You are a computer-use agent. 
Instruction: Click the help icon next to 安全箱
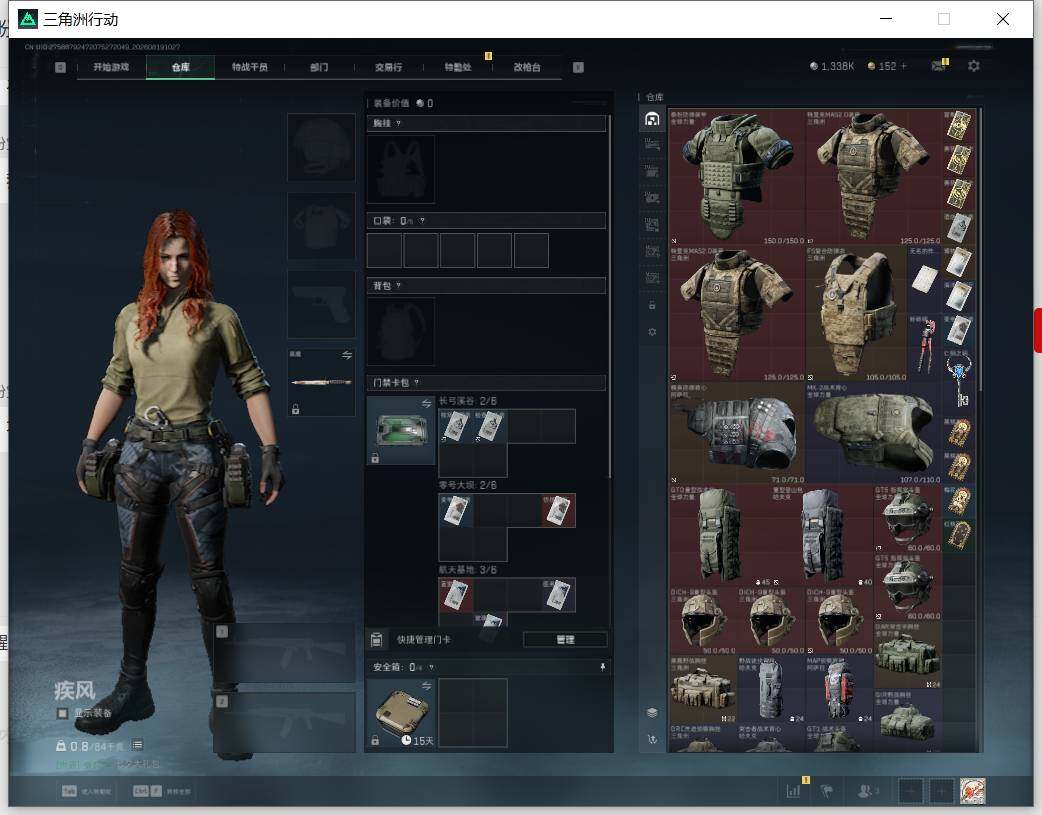coord(432,667)
